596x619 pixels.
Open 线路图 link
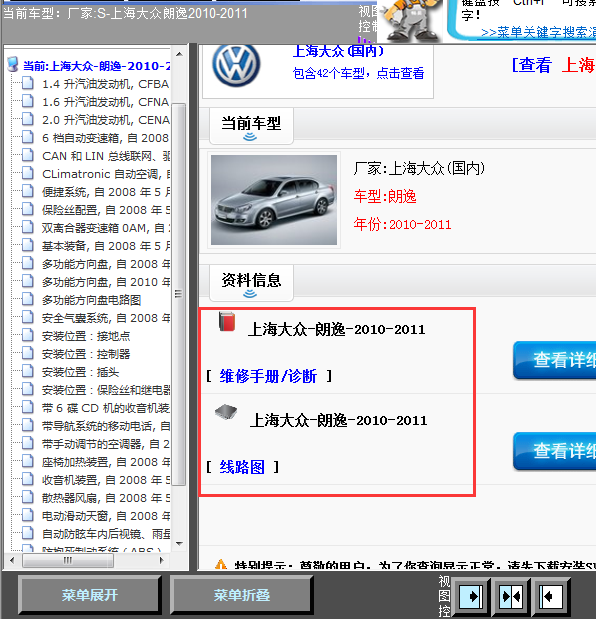[242, 467]
